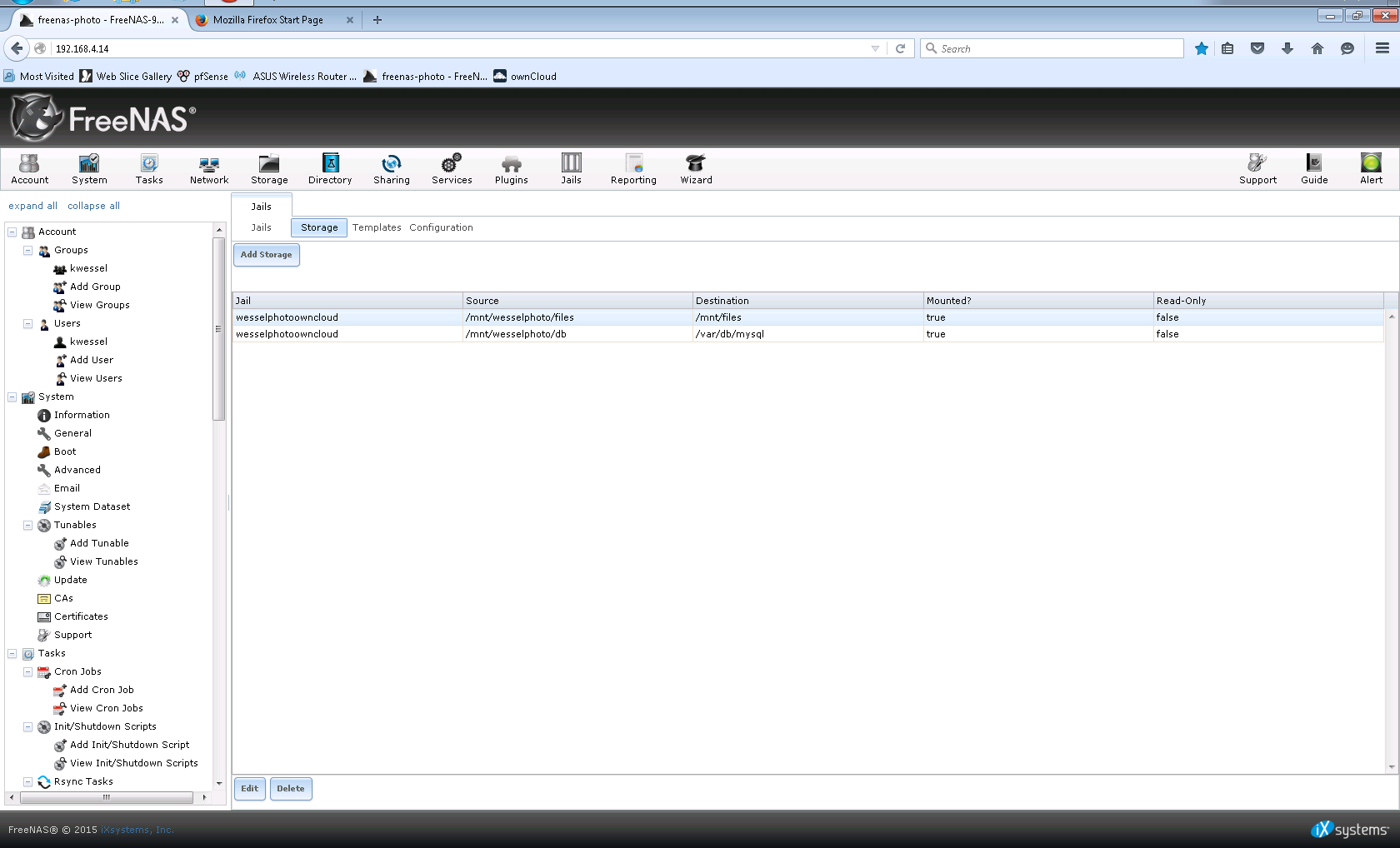Open View Users in sidebar tree
This screenshot has width=1400, height=848.
[96, 378]
